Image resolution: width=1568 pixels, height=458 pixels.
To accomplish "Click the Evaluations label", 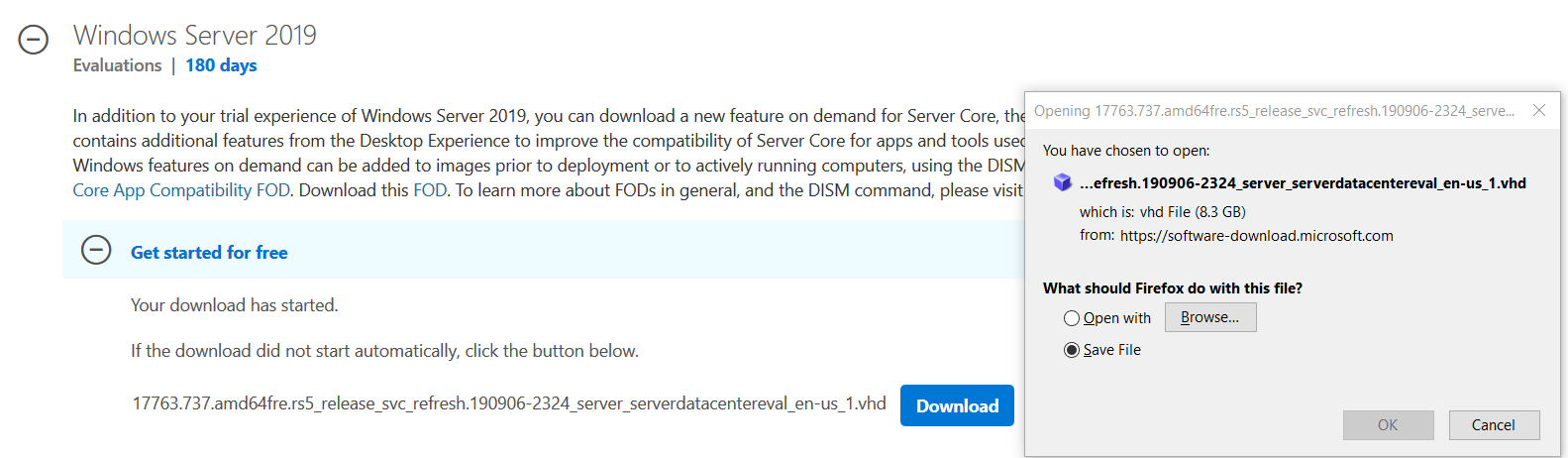I will click(117, 65).
